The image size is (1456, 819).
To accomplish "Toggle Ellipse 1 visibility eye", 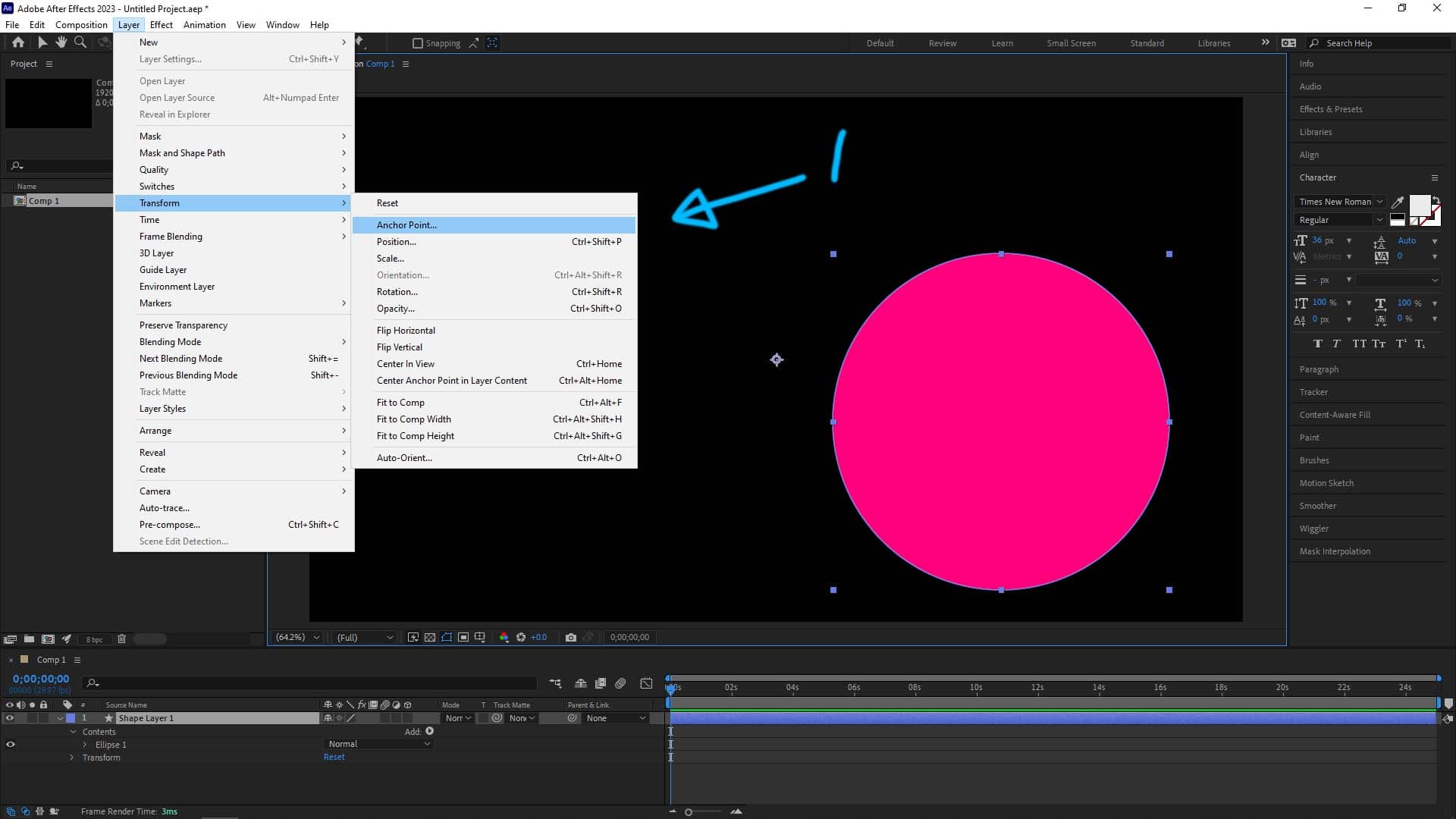I will coord(11,745).
